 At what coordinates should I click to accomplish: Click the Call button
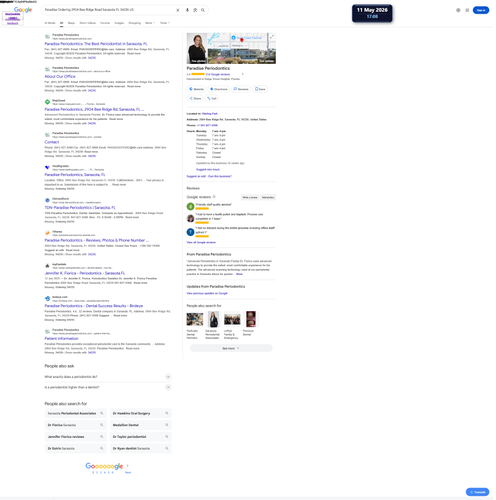212,98
